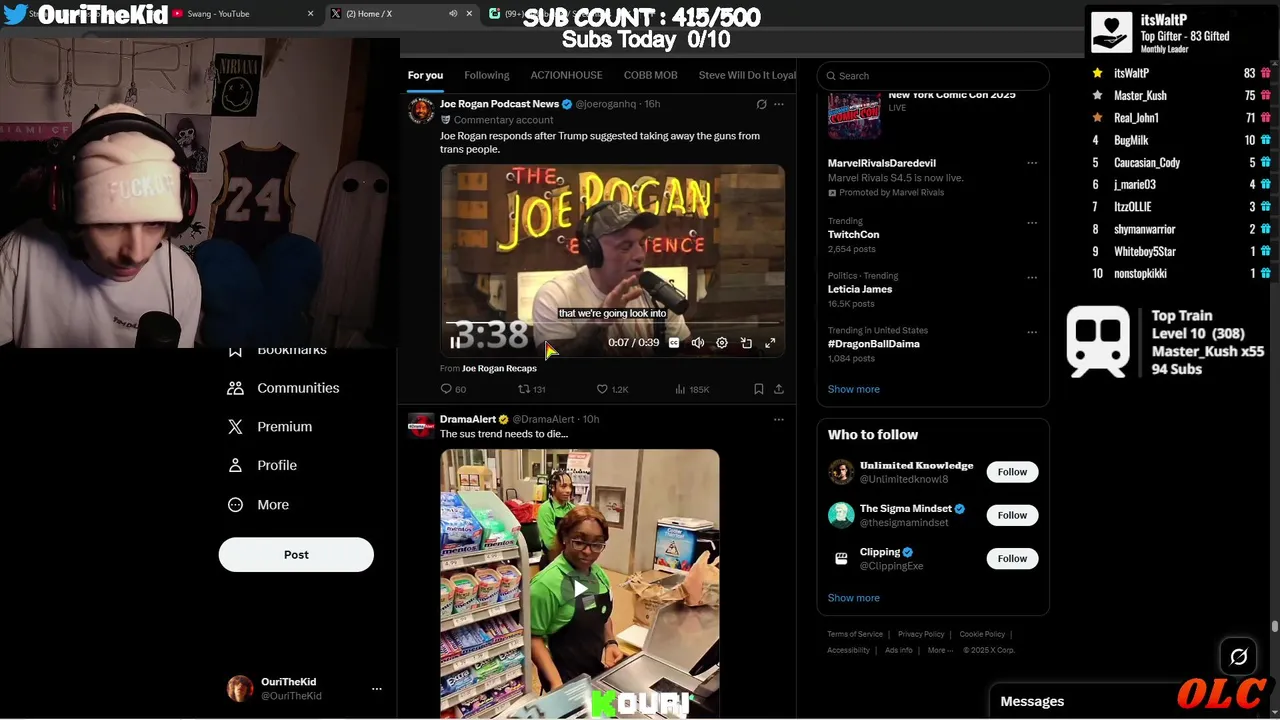Click the picture-in-picture icon on video

pyautogui.click(x=746, y=343)
